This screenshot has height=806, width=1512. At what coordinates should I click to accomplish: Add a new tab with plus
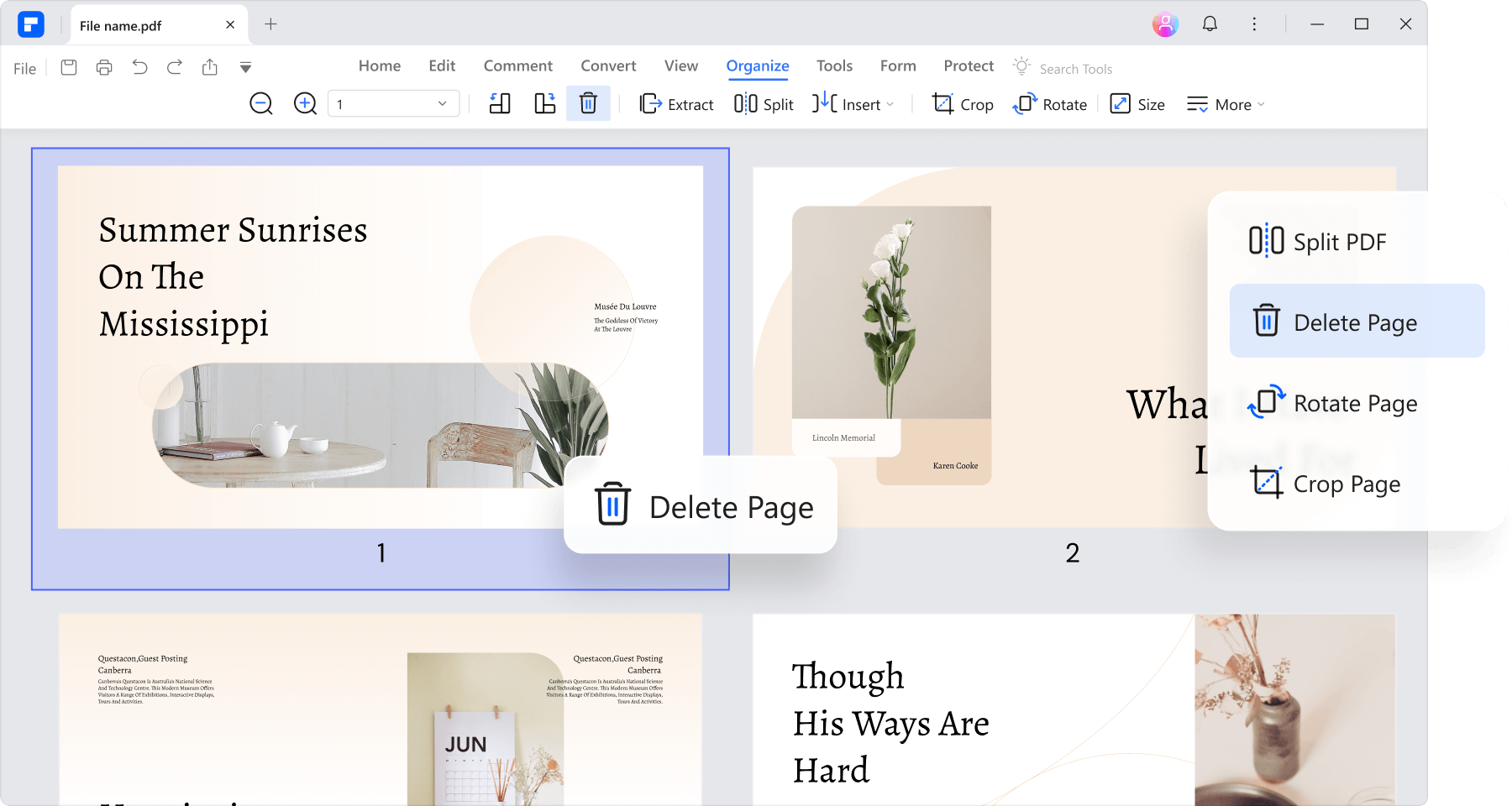point(270,24)
